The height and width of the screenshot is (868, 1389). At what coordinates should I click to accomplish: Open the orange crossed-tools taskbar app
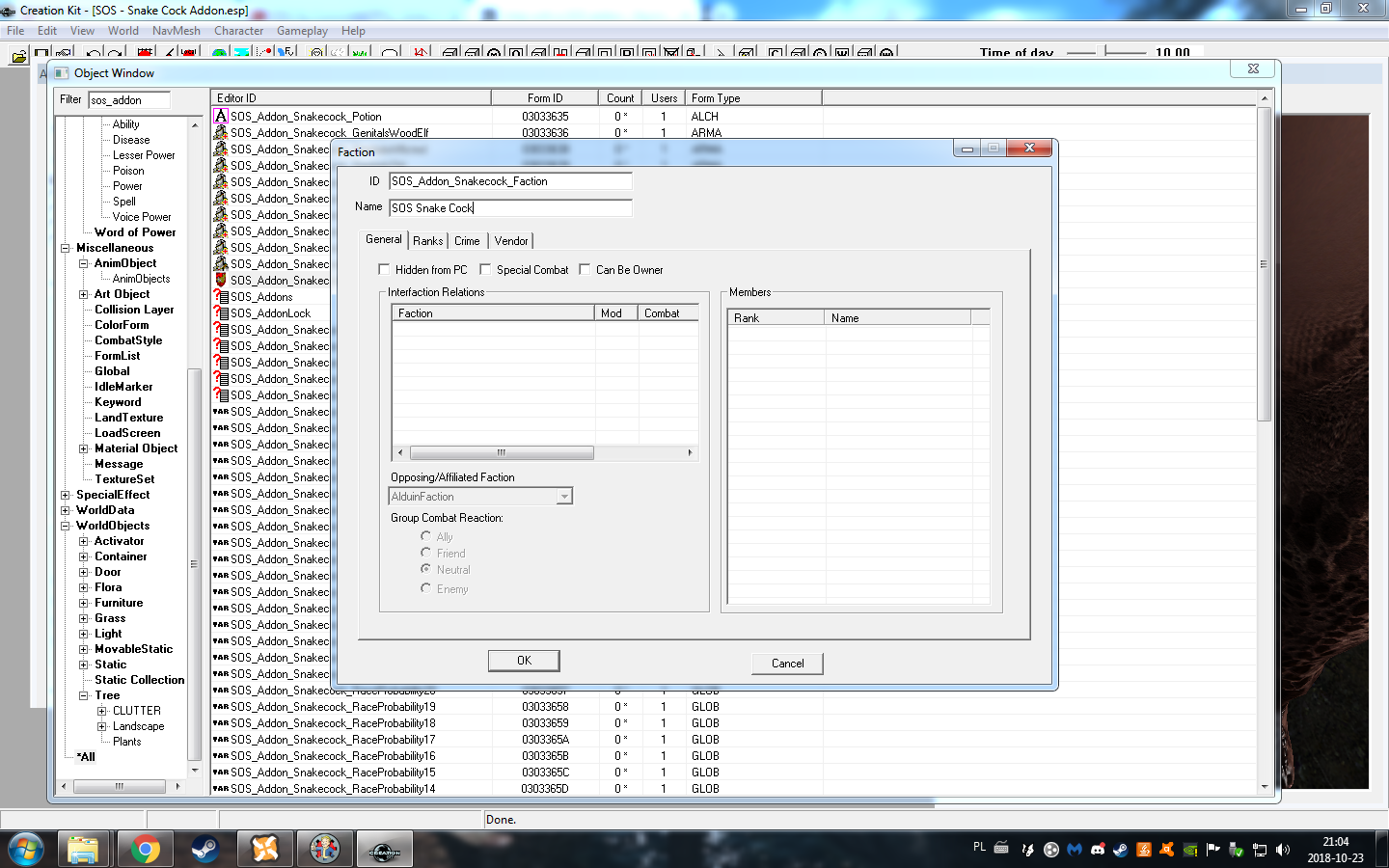(x=265, y=850)
